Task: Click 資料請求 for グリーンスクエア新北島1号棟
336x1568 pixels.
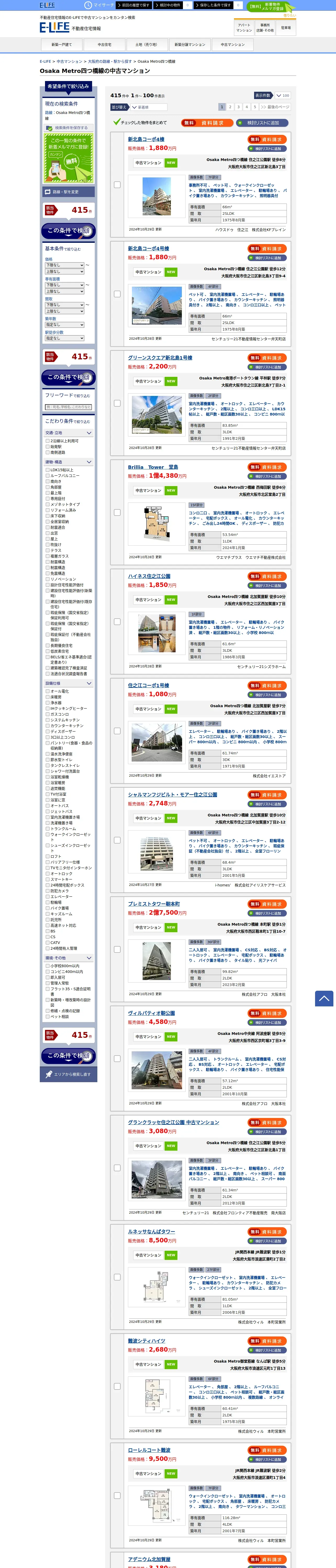Action: [x=267, y=358]
